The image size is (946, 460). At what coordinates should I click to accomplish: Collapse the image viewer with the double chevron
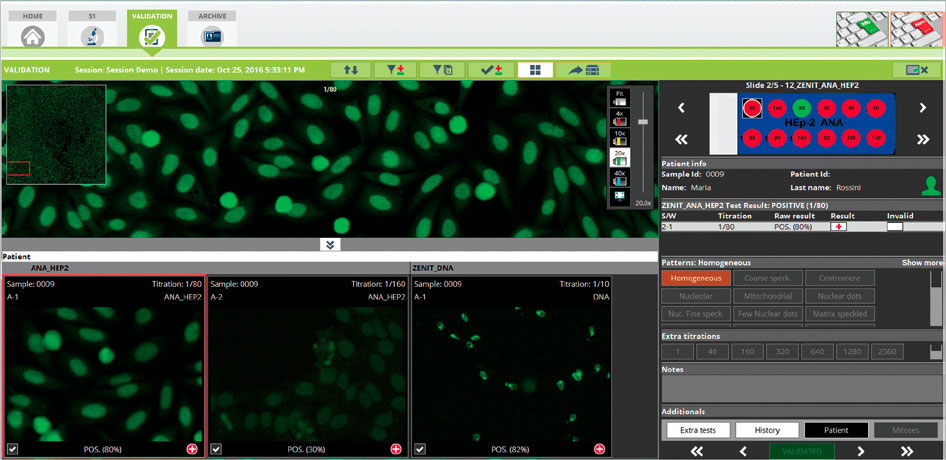pyautogui.click(x=331, y=244)
